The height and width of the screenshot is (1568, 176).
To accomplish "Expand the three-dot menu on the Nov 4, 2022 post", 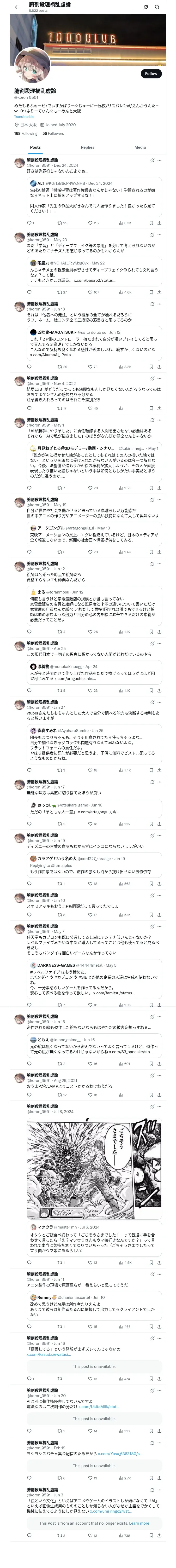I will 159,379.
